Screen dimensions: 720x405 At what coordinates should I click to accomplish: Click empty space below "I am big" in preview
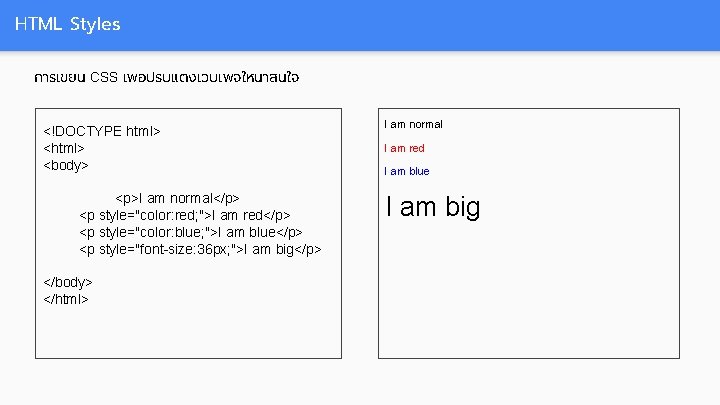click(528, 290)
